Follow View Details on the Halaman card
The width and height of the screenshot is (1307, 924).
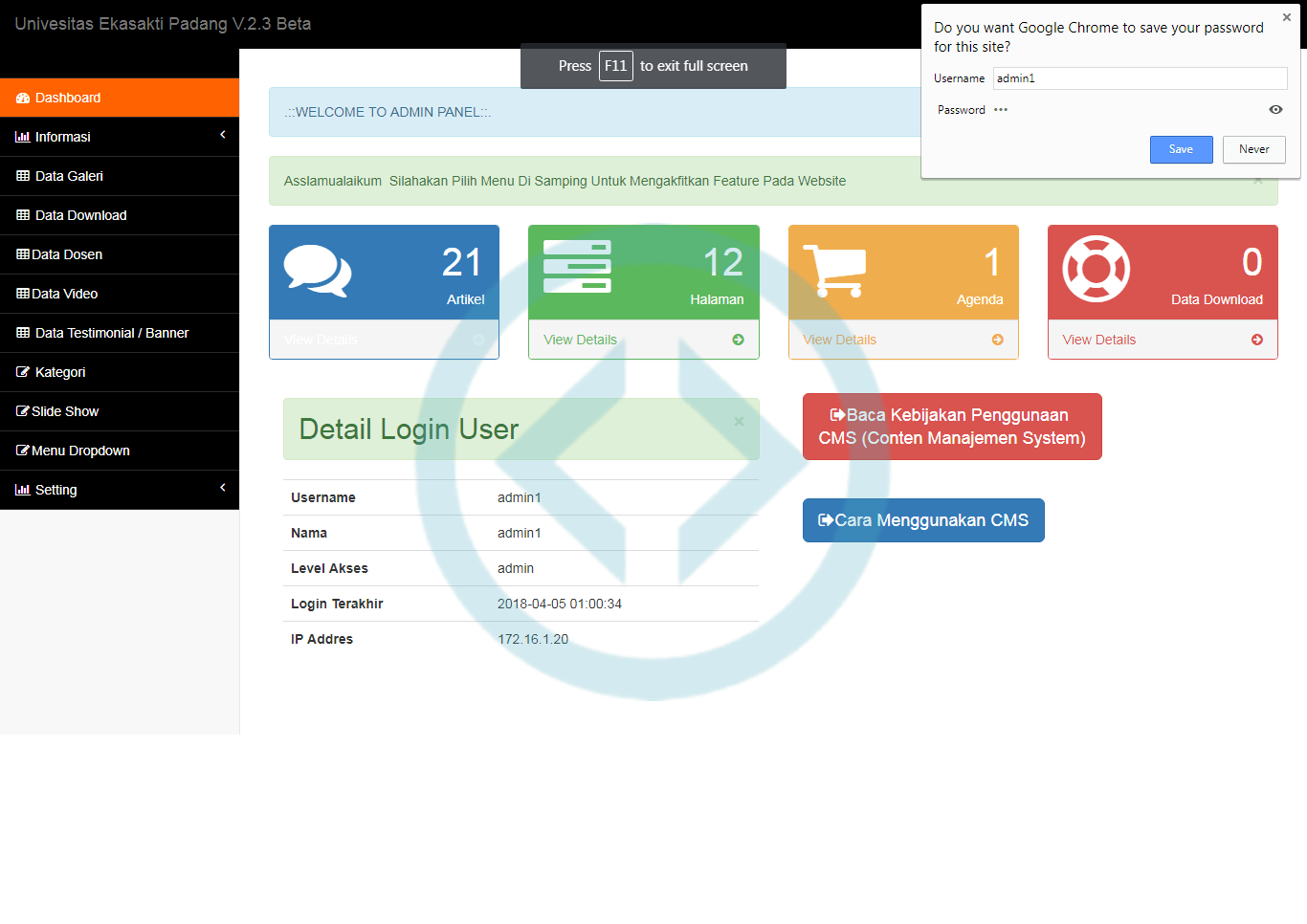[580, 339]
